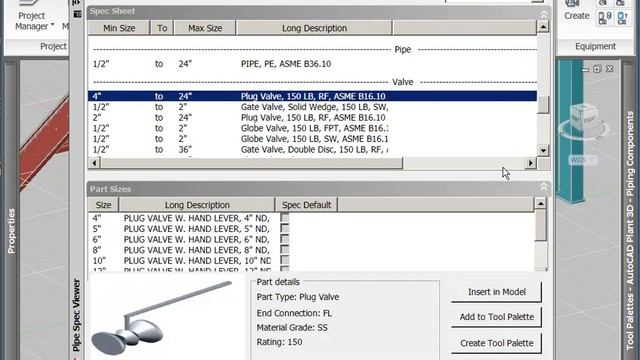The width and height of the screenshot is (640, 360).
Task: Click the Insert in Model button
Action: [x=496, y=292]
